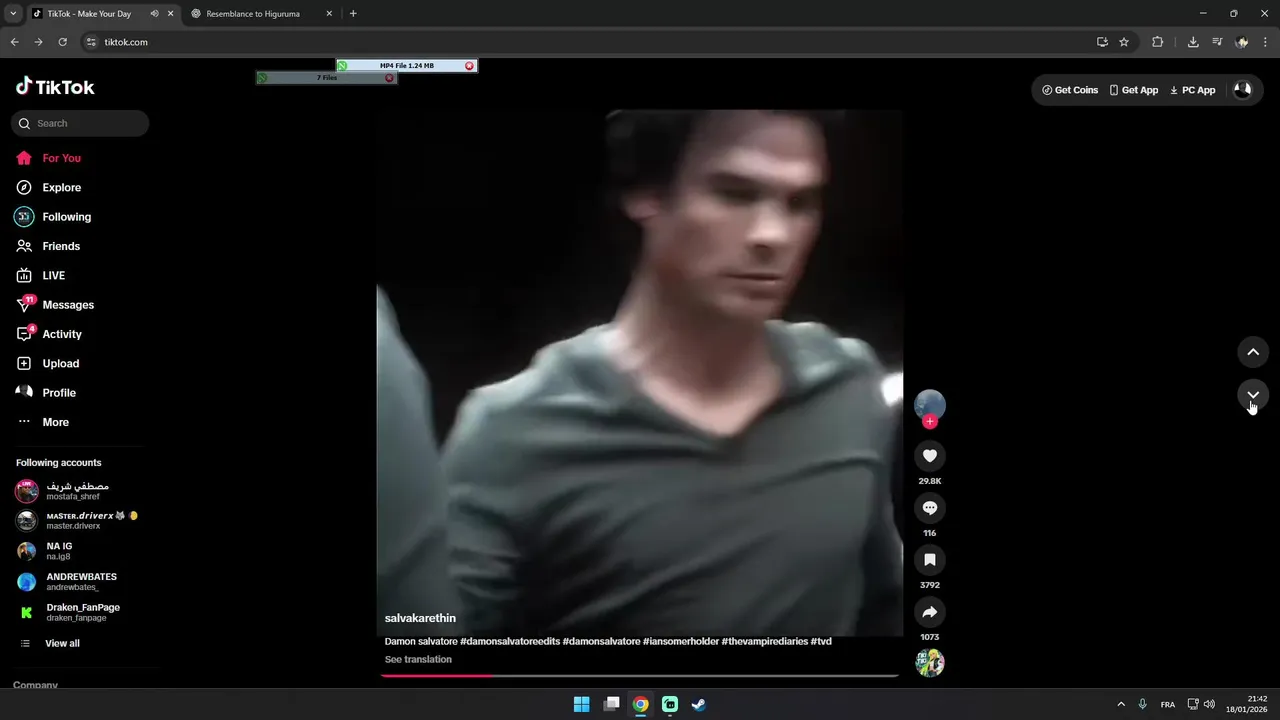The width and height of the screenshot is (1280, 720).
Task: Click the #damonsalvatoreedits hashtag
Action: coord(510,641)
